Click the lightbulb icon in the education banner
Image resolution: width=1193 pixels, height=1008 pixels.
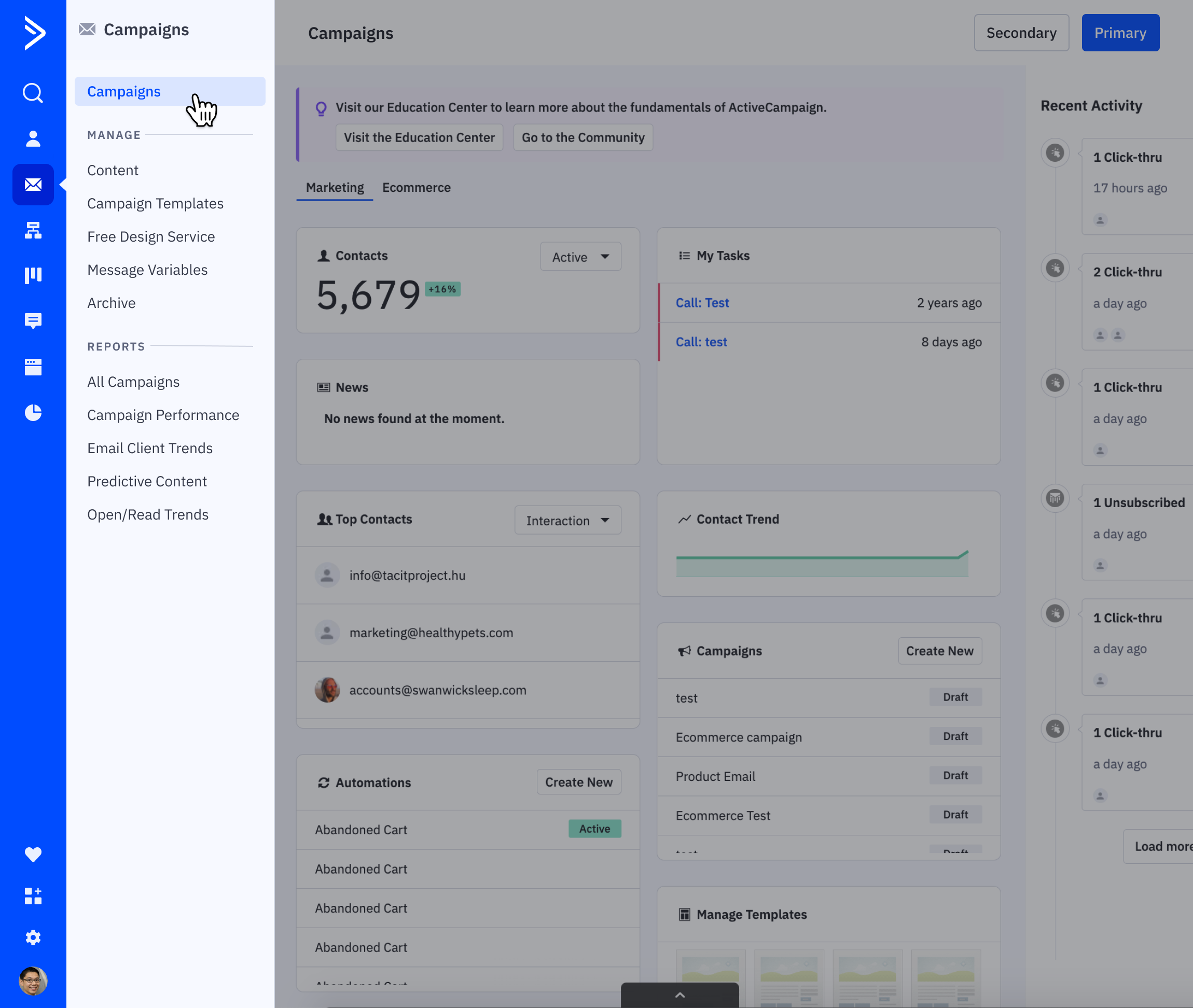321,108
